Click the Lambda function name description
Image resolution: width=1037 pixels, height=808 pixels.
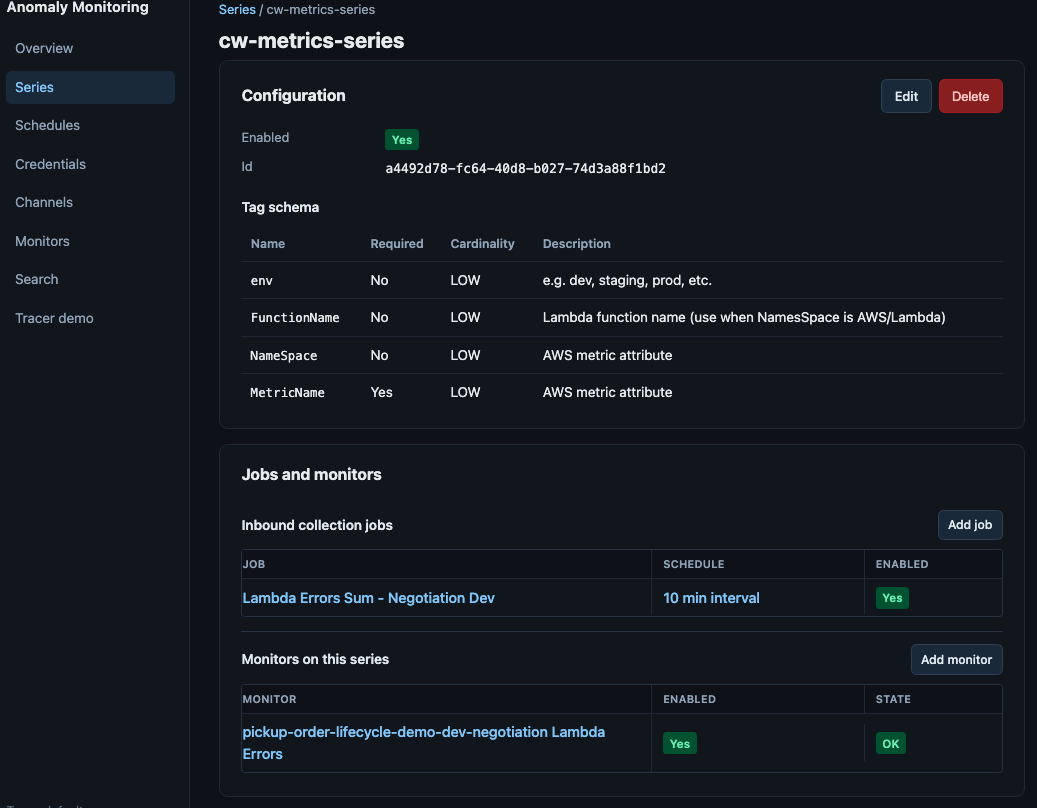744,317
